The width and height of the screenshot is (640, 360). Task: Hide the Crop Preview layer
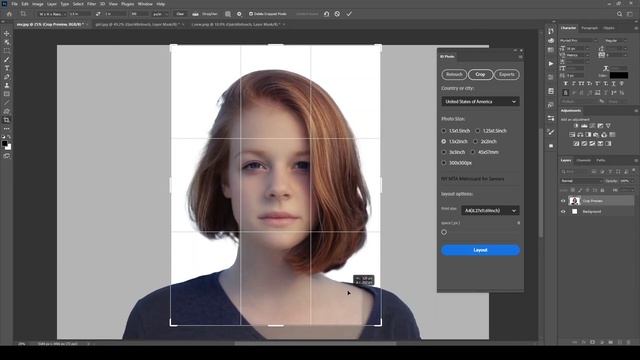[x=563, y=201]
